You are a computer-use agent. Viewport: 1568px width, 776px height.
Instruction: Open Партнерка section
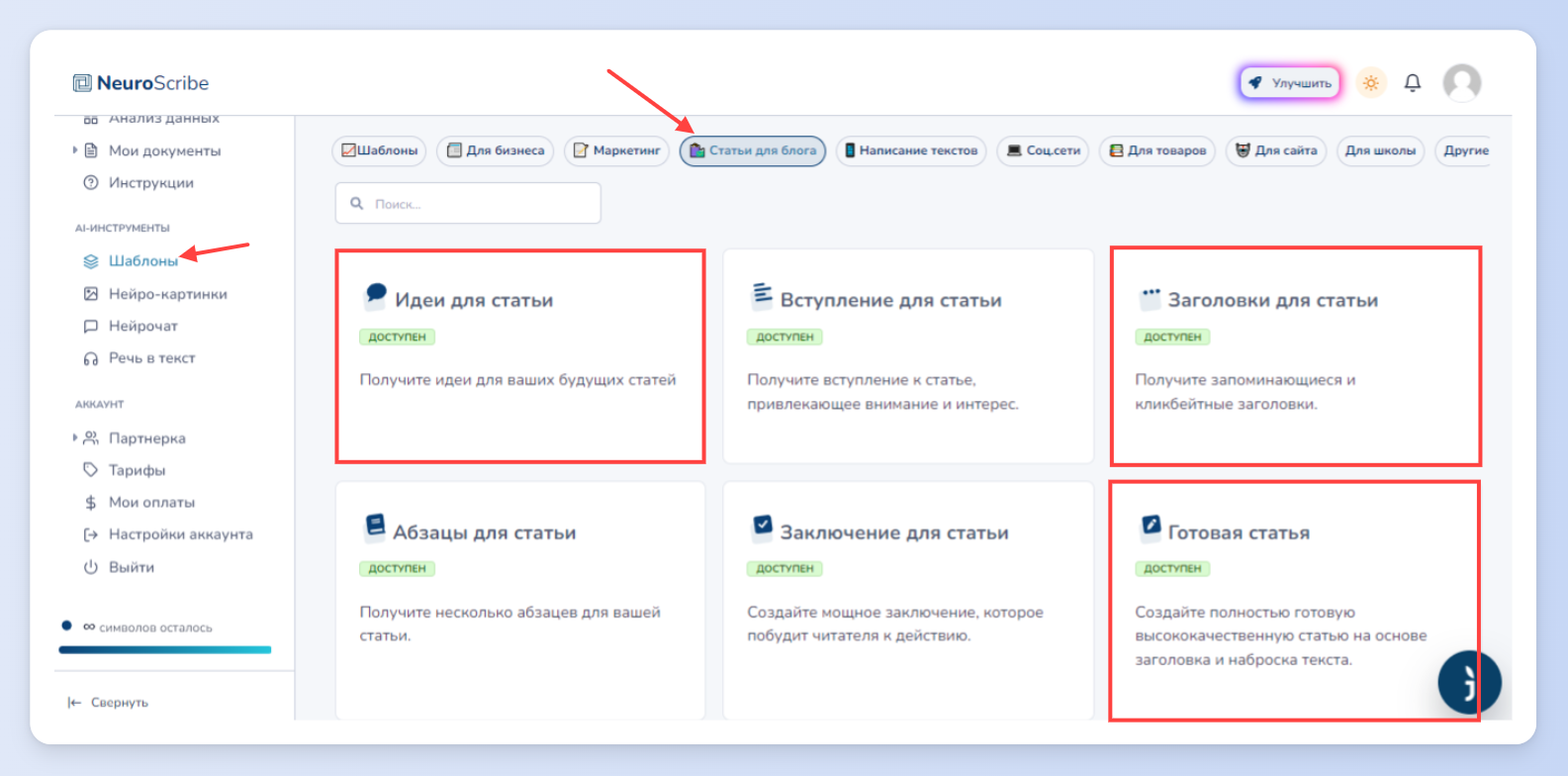[x=147, y=438]
